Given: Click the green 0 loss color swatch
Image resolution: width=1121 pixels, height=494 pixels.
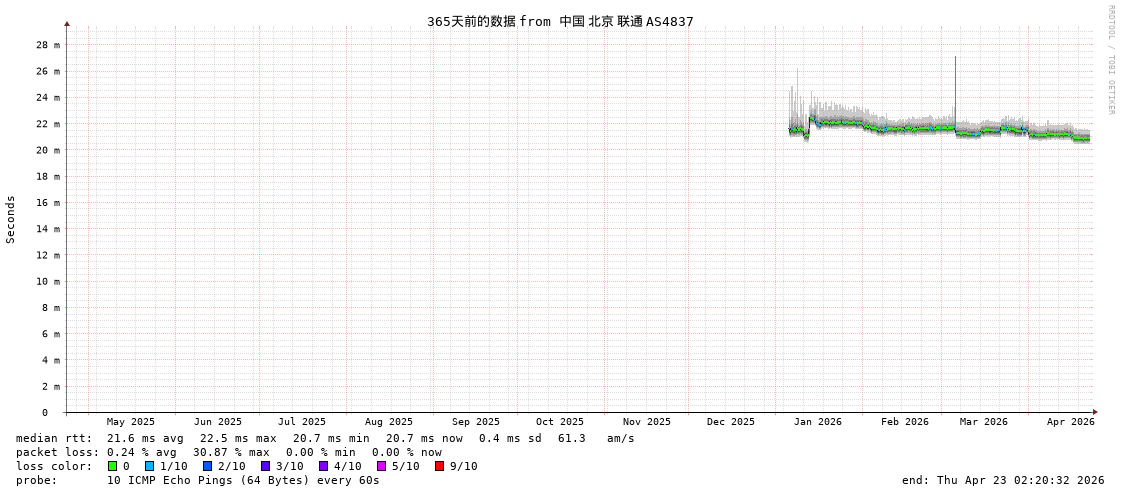Looking at the screenshot, I should click(x=112, y=466).
